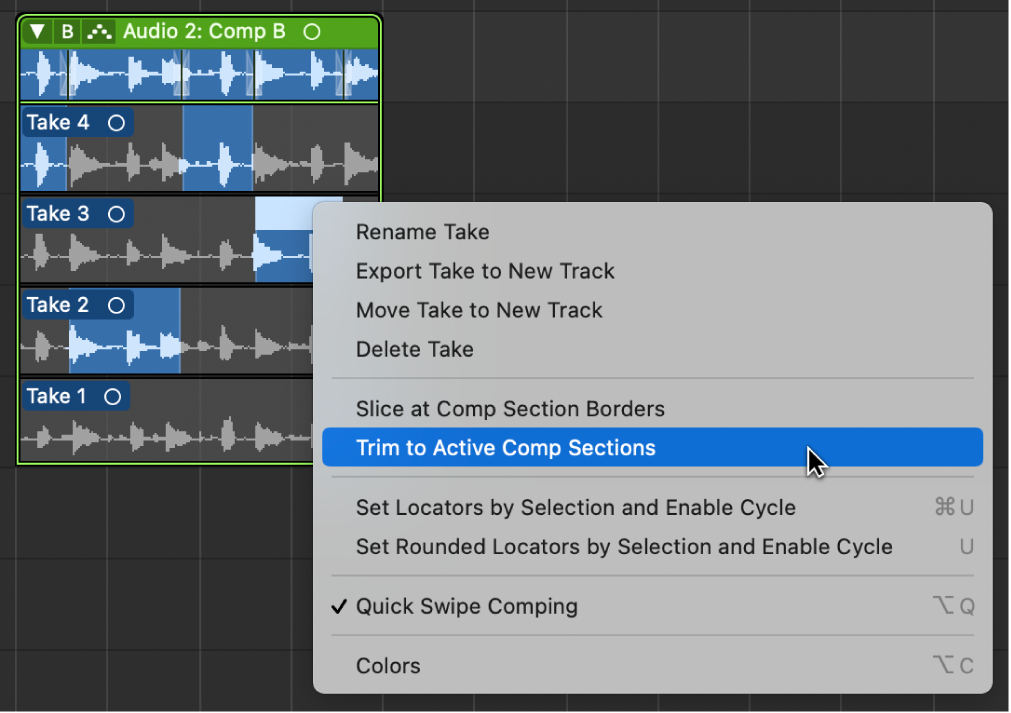Select "Delete Take" from the context menu
This screenshot has width=1011, height=713.
[x=414, y=349]
